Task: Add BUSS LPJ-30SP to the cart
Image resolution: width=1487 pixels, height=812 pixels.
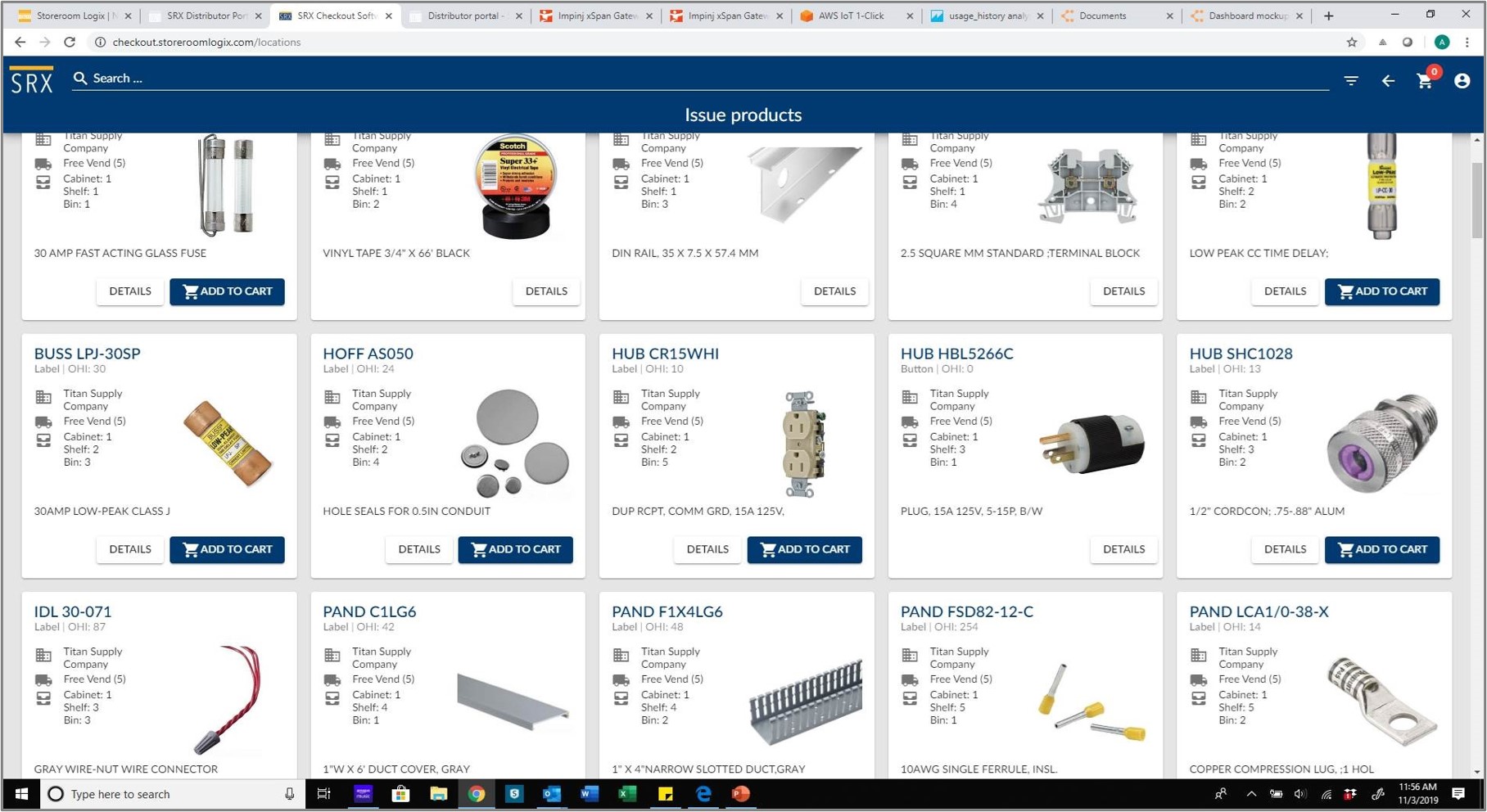Action: [x=227, y=549]
